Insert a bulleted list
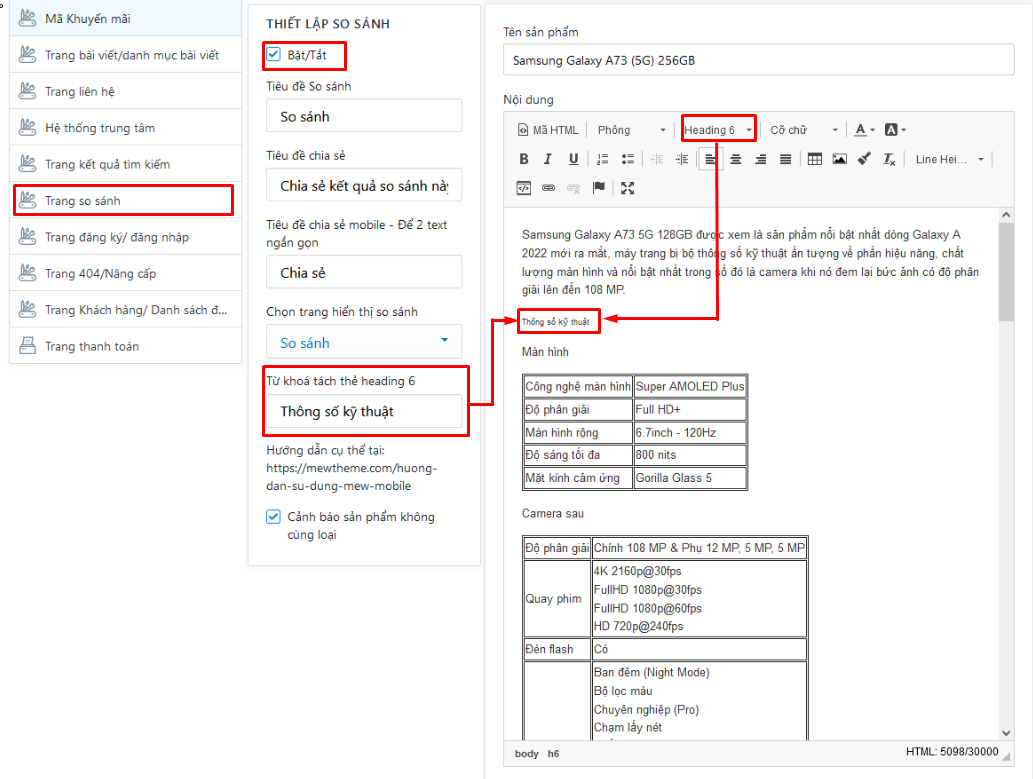 (x=628, y=159)
